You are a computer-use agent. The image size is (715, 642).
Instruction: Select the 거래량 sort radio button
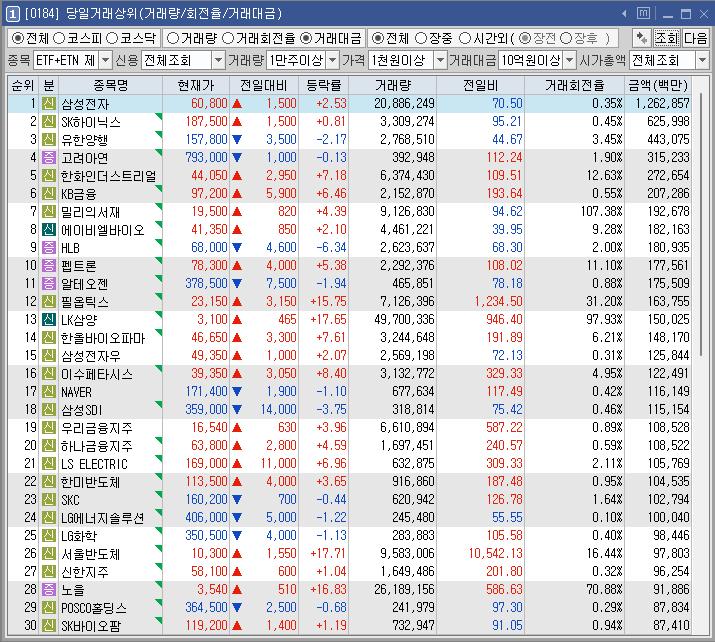click(173, 38)
